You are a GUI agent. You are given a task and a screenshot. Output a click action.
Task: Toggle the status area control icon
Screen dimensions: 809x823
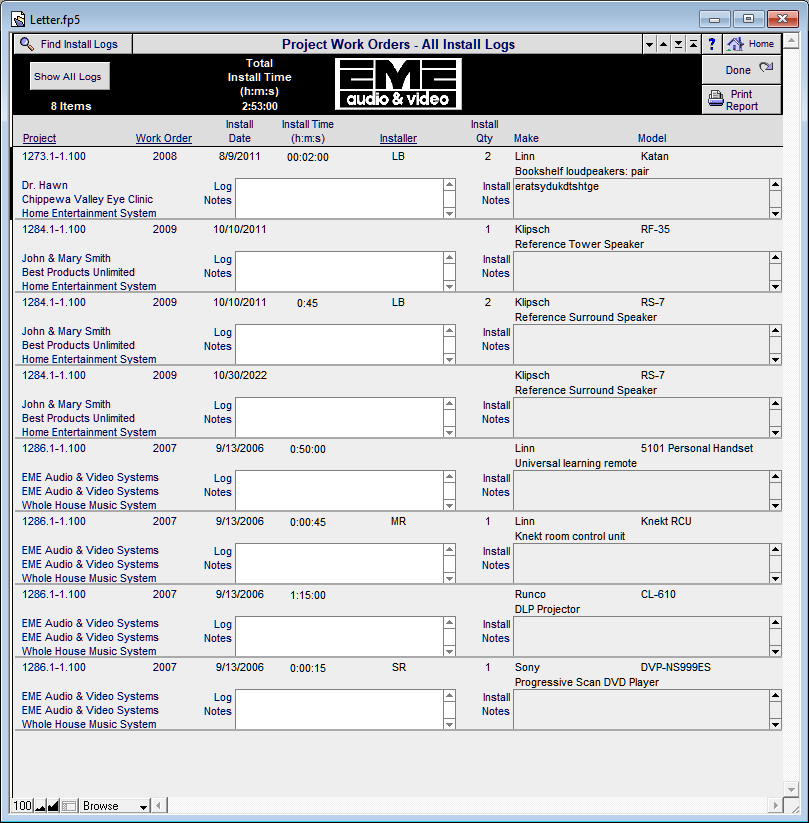[69, 806]
